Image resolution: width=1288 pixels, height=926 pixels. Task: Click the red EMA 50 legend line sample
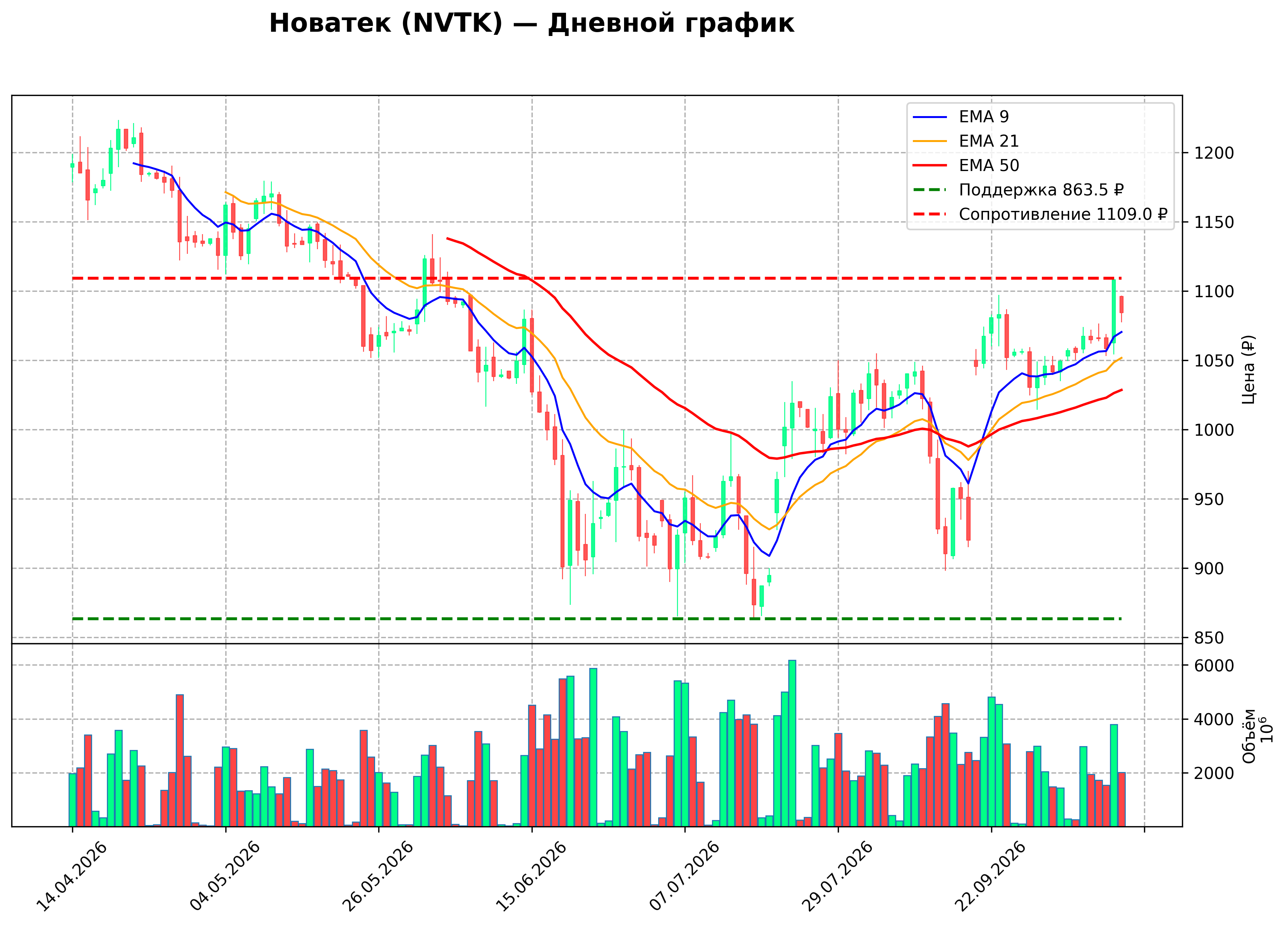(930, 166)
